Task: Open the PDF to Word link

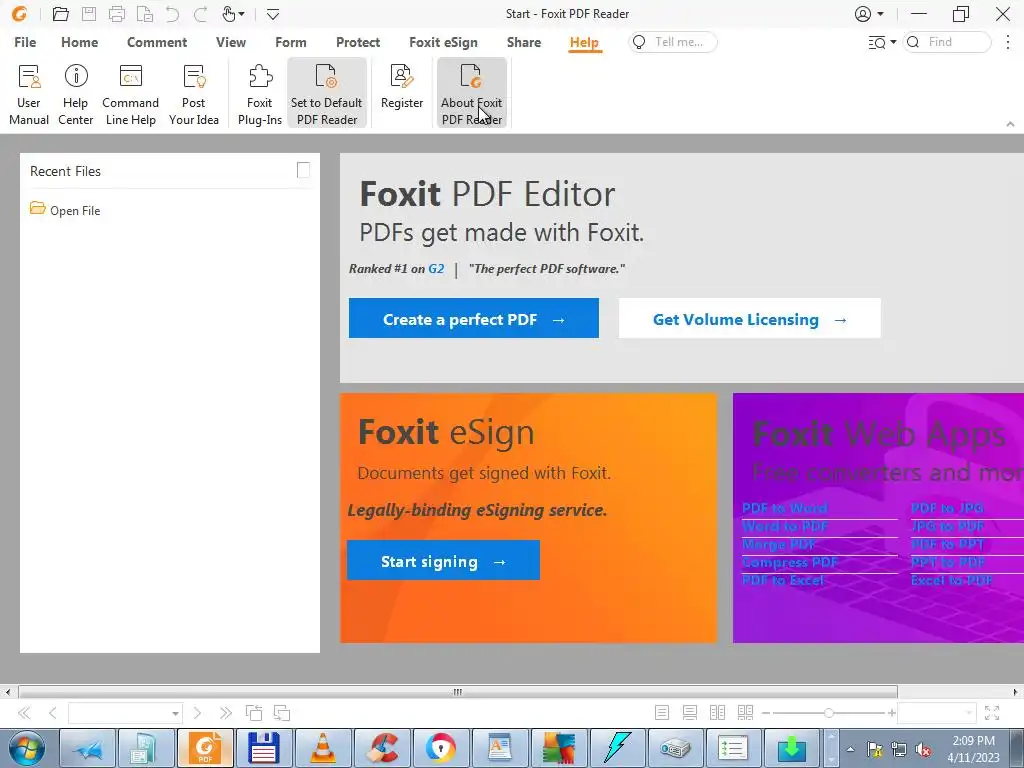Action: tap(784, 507)
